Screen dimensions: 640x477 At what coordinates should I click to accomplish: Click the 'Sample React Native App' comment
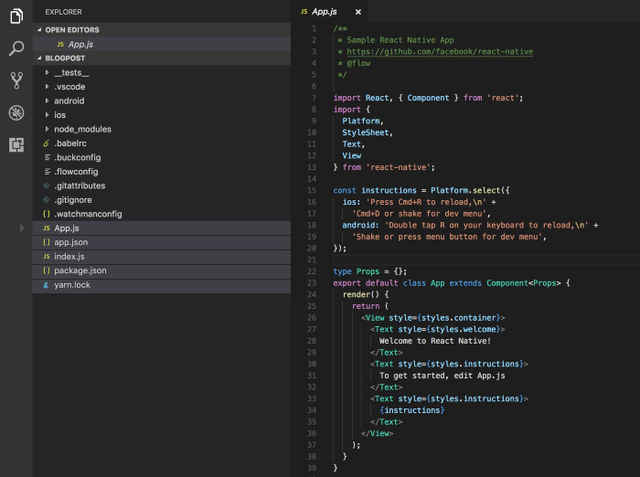(400, 40)
